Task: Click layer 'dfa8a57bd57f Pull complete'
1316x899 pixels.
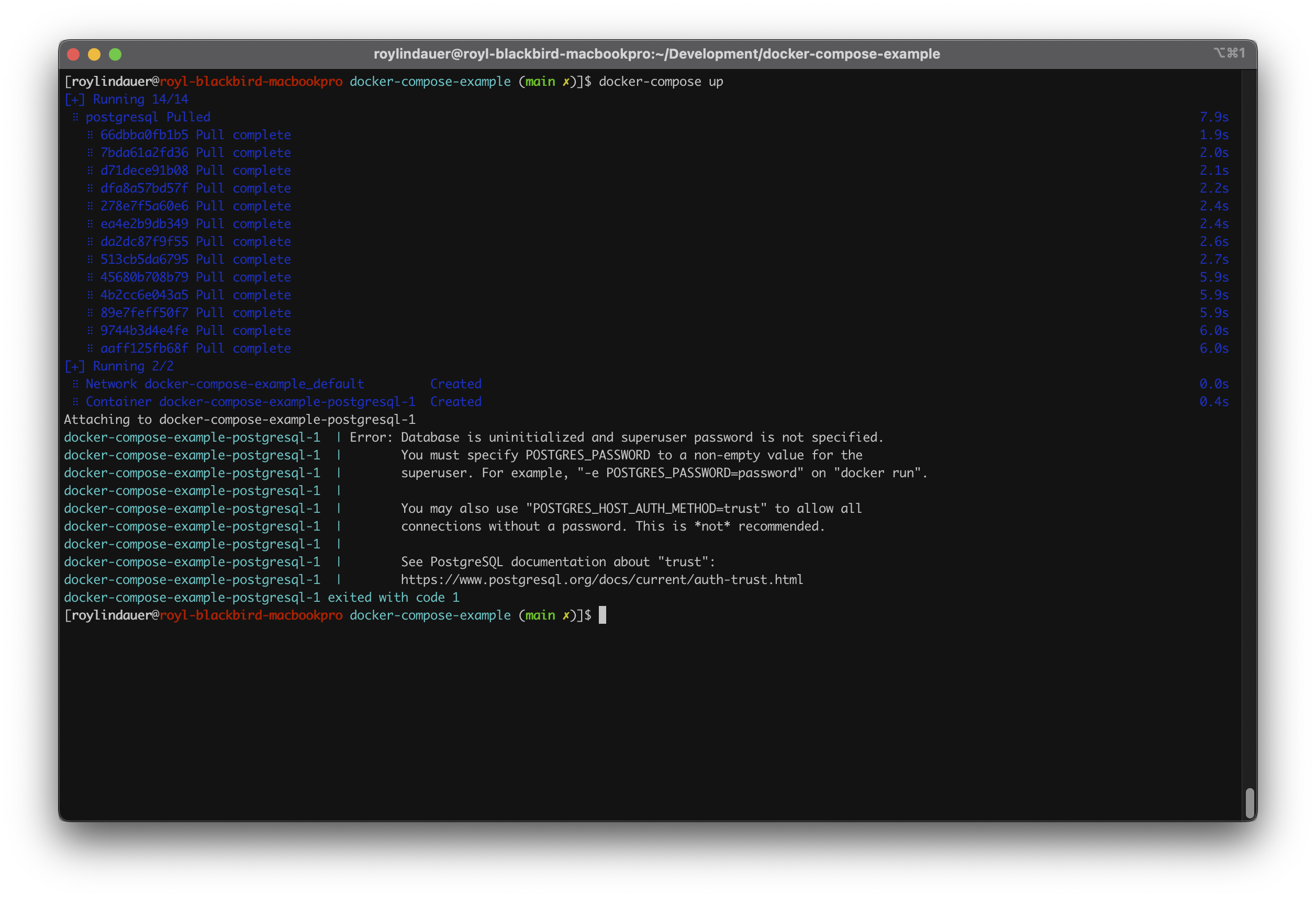Action: tap(195, 188)
